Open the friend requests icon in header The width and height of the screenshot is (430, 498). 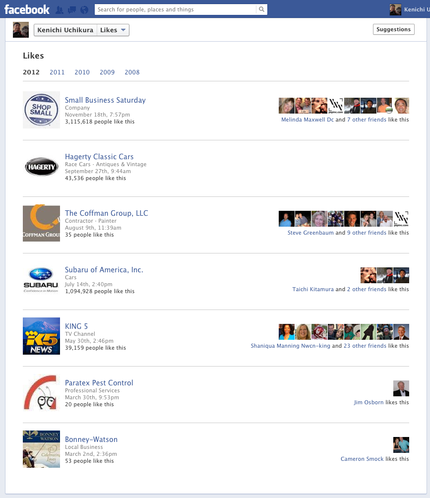(x=59, y=10)
